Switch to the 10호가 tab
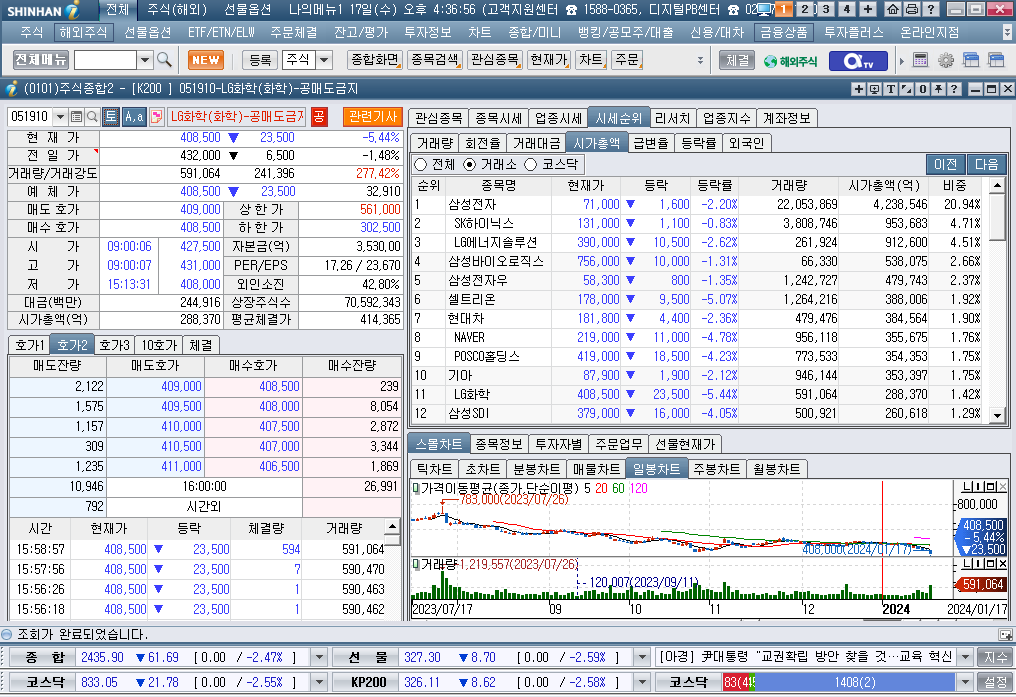Screen dimensions: 1016x697 pos(159,345)
